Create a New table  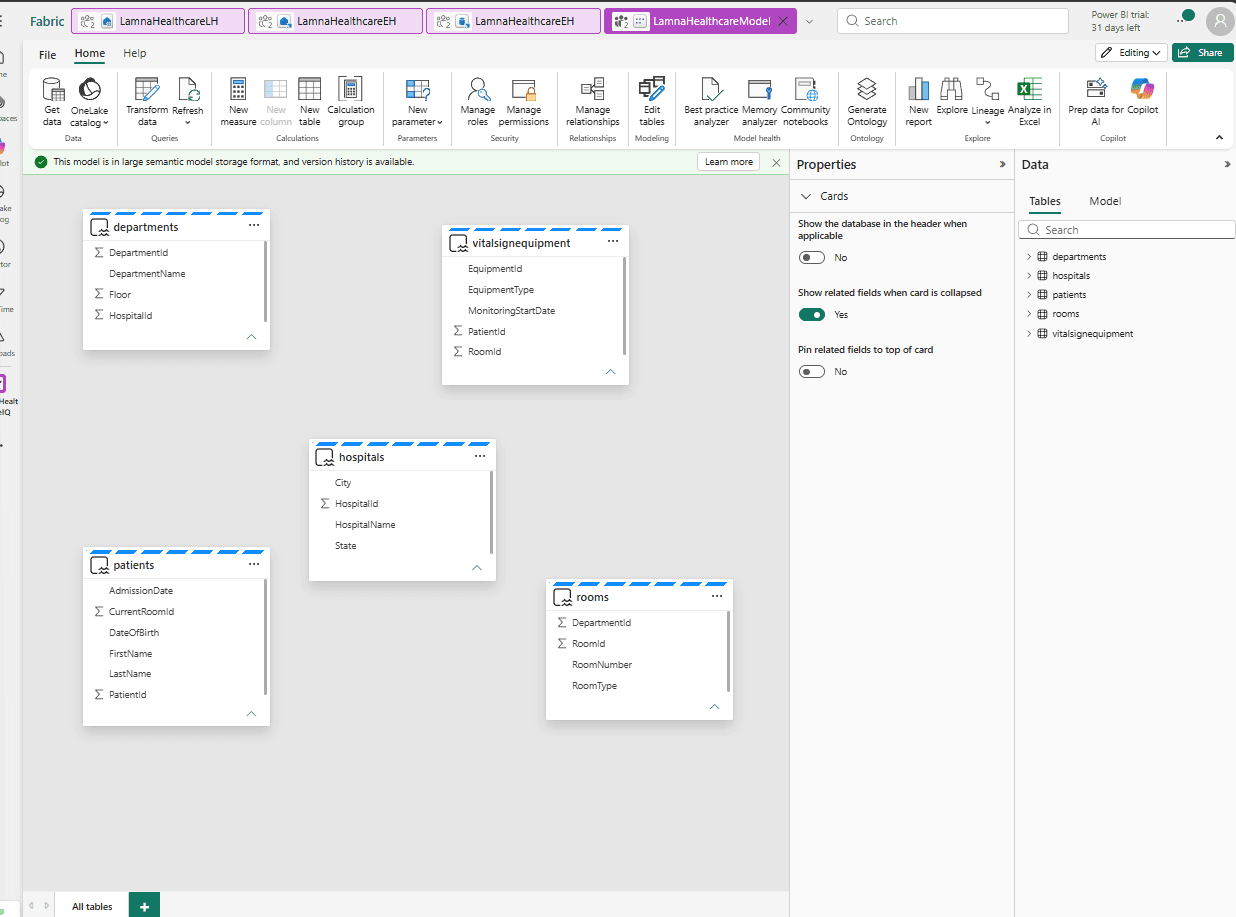point(310,102)
